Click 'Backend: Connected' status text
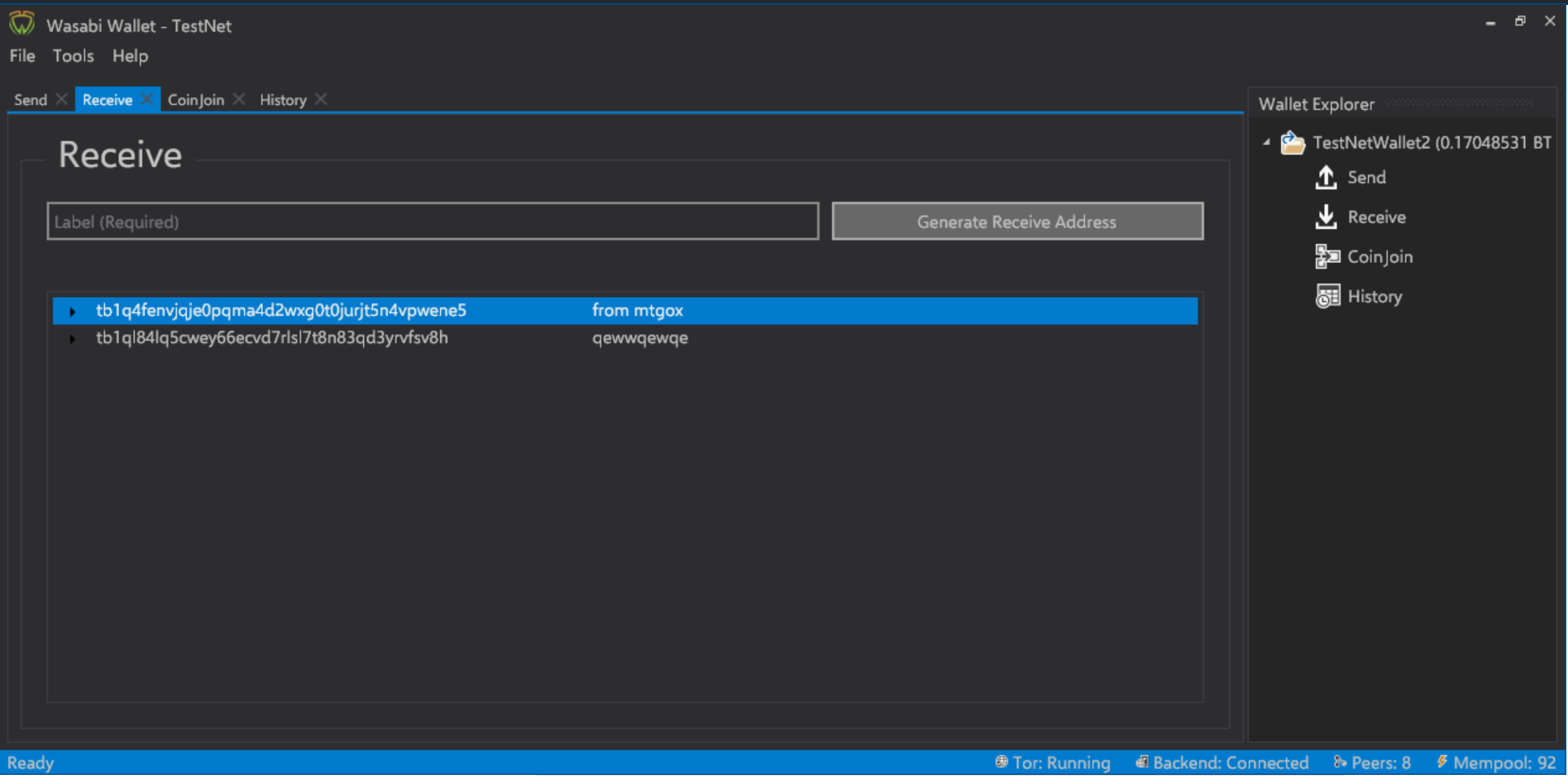Image resolution: width=1568 pixels, height=779 pixels. click(x=1231, y=762)
